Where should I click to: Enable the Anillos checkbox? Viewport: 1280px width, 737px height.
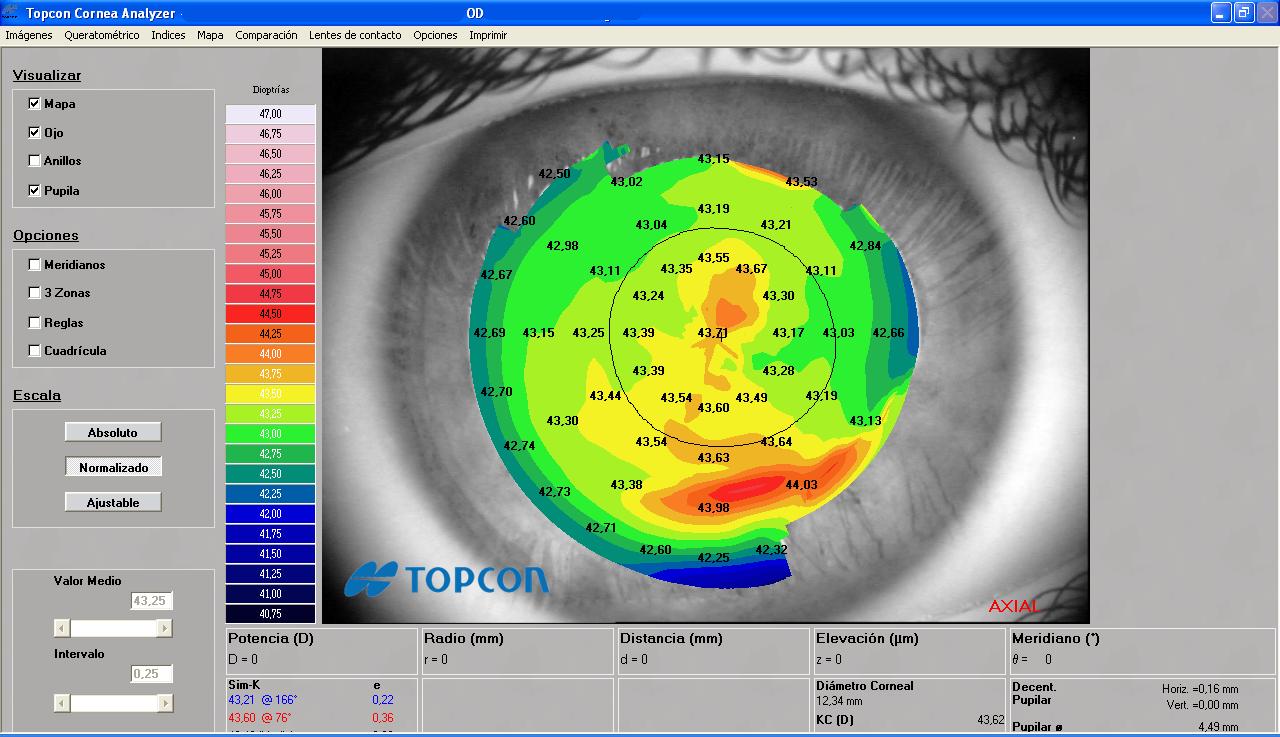tap(35, 161)
